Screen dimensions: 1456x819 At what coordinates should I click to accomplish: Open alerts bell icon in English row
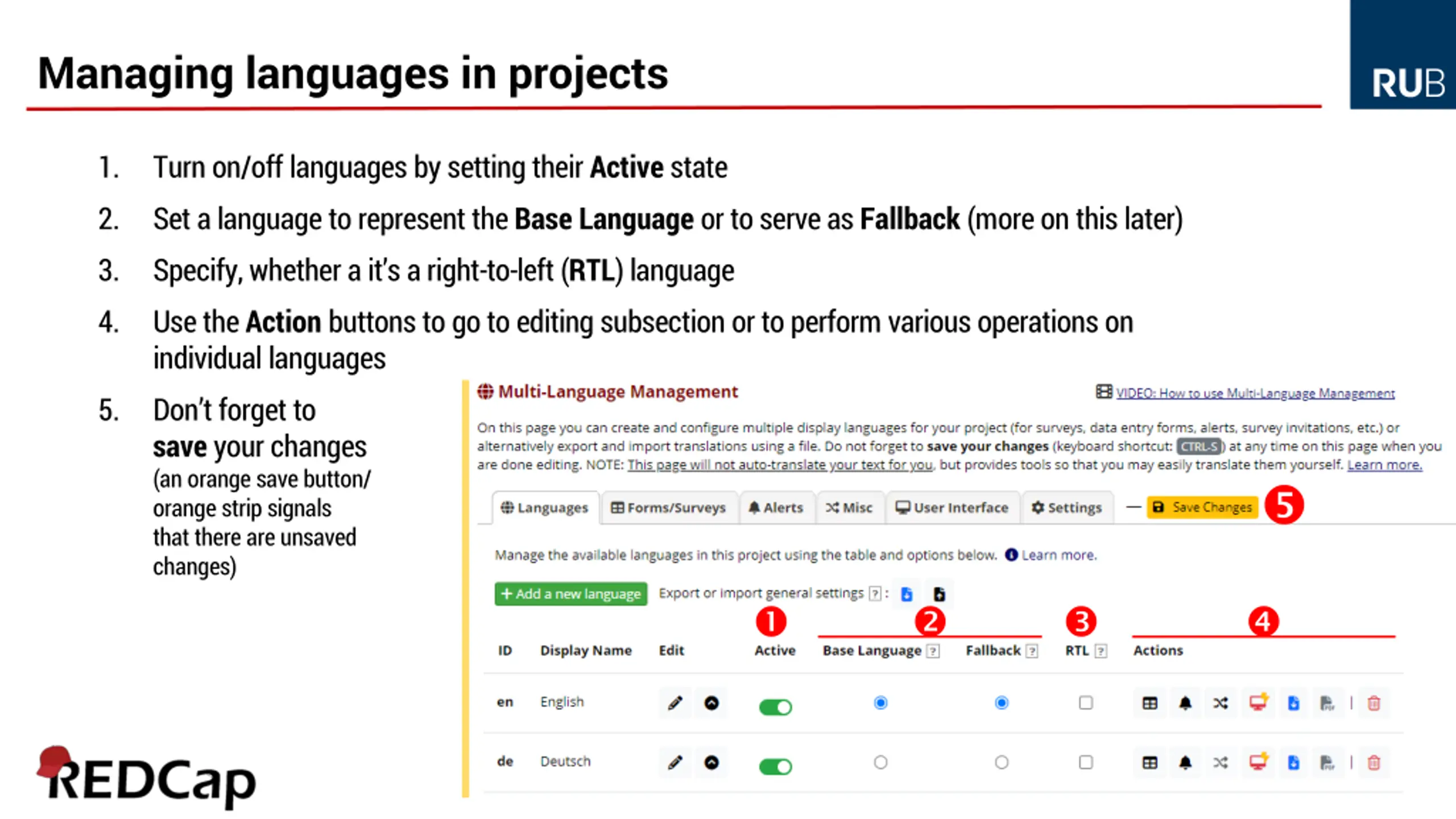pyautogui.click(x=1185, y=704)
